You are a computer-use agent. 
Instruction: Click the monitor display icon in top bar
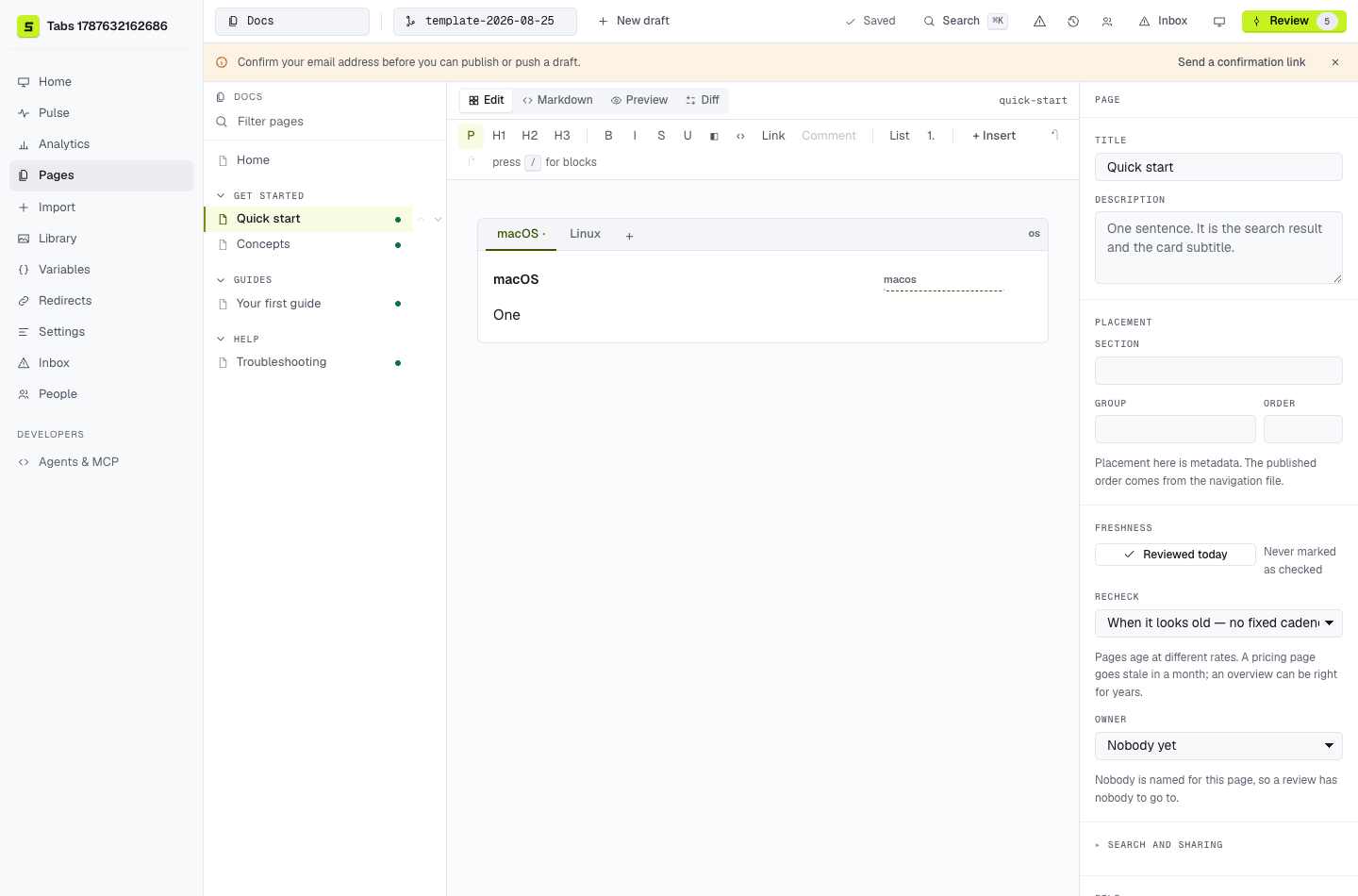click(1219, 21)
